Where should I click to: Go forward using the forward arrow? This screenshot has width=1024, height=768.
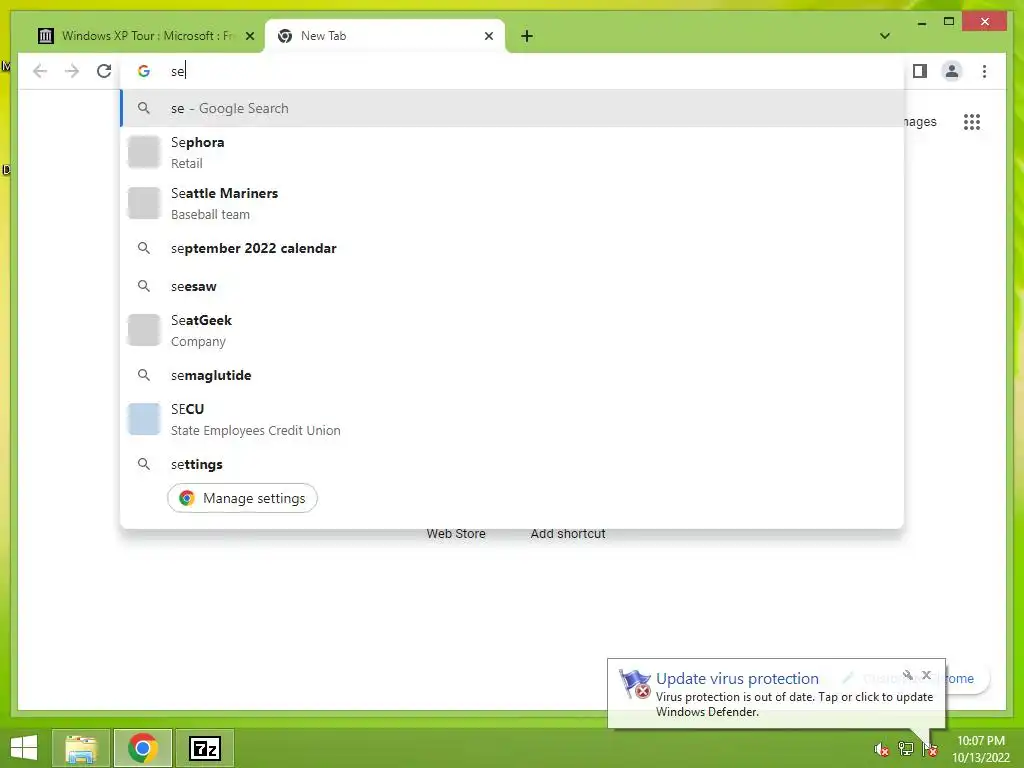pos(72,71)
